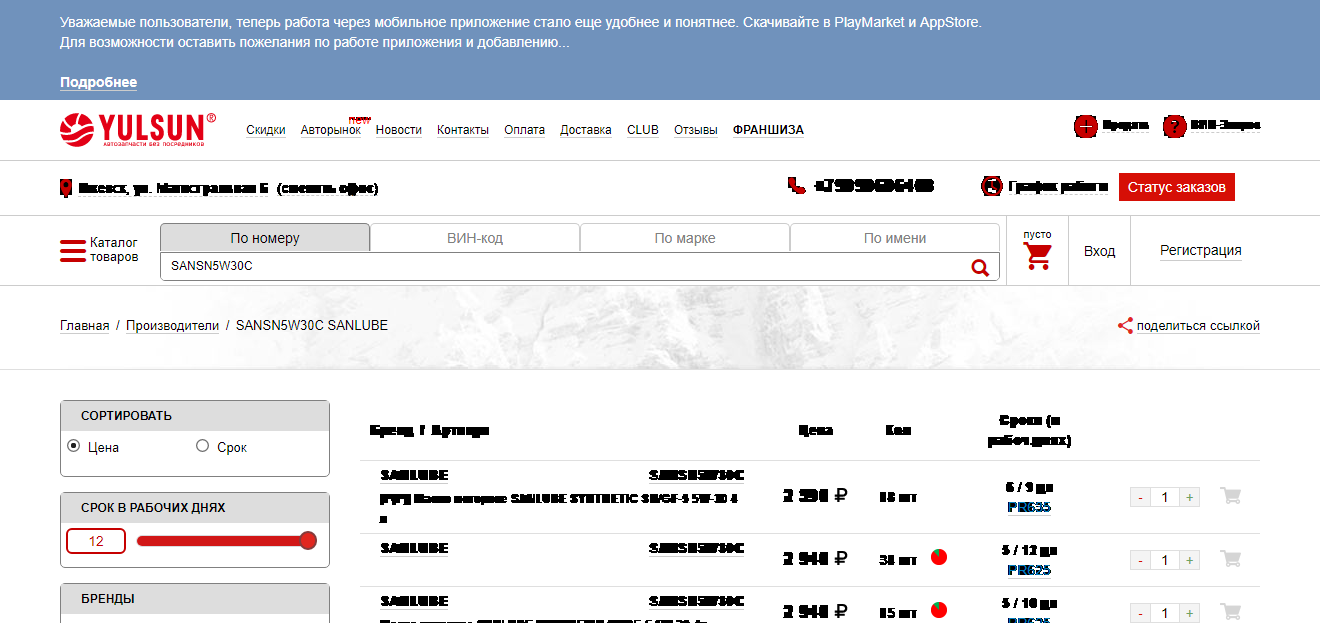This screenshot has height=623, width=1320.
Task: Switch to the По номеру search tab
Action: point(265,238)
